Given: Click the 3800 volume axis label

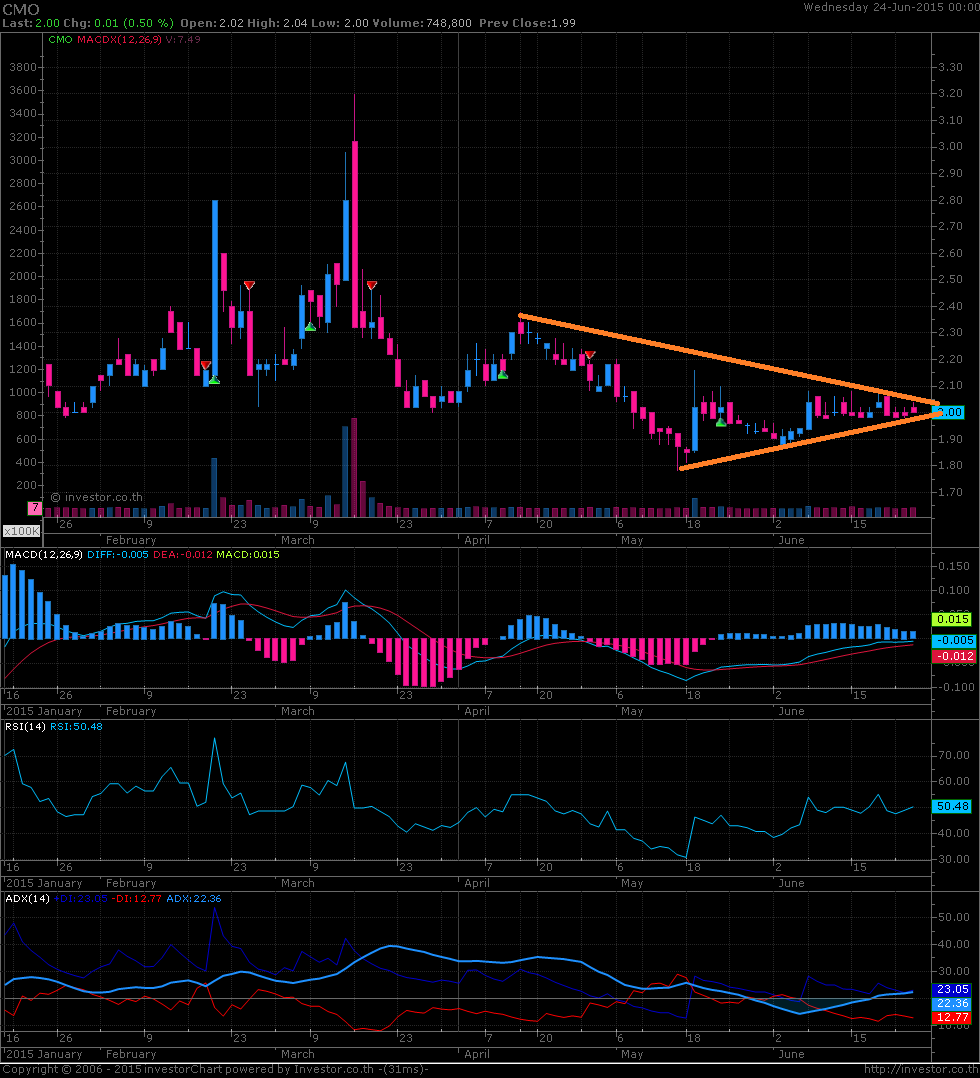Looking at the screenshot, I should 23,67.
